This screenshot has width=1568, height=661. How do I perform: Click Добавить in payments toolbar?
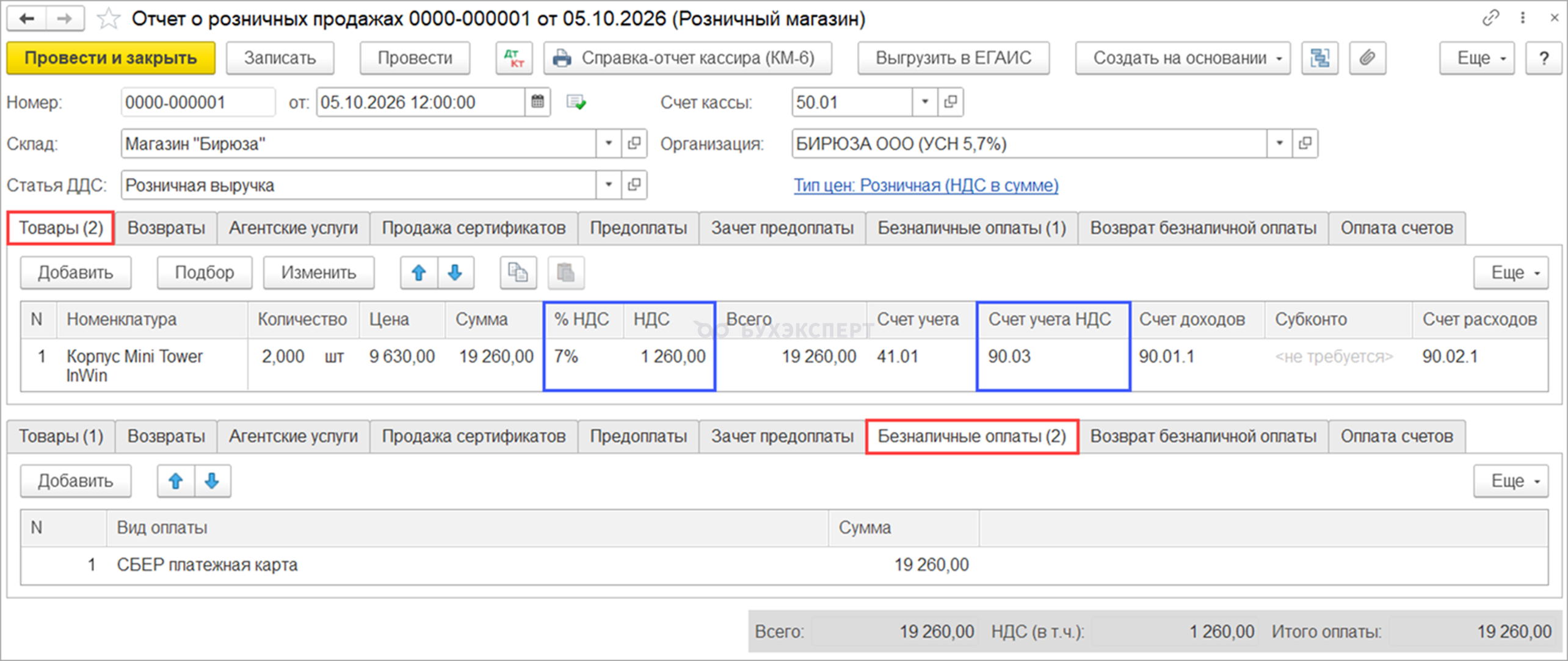tap(76, 481)
